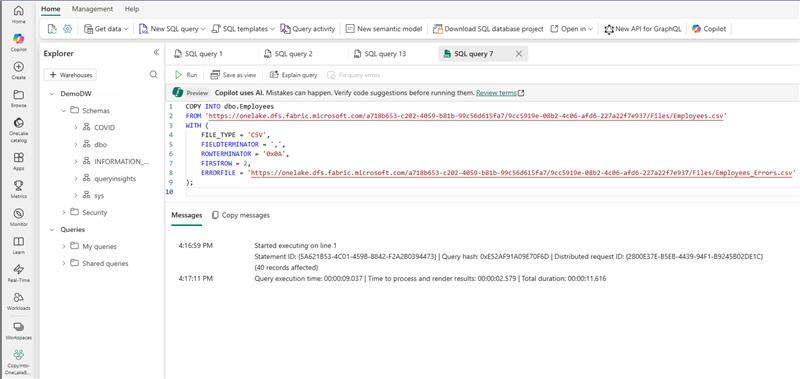This screenshot has width=800, height=379.
Task: Open Query activity from the toolbar
Action: [x=308, y=29]
